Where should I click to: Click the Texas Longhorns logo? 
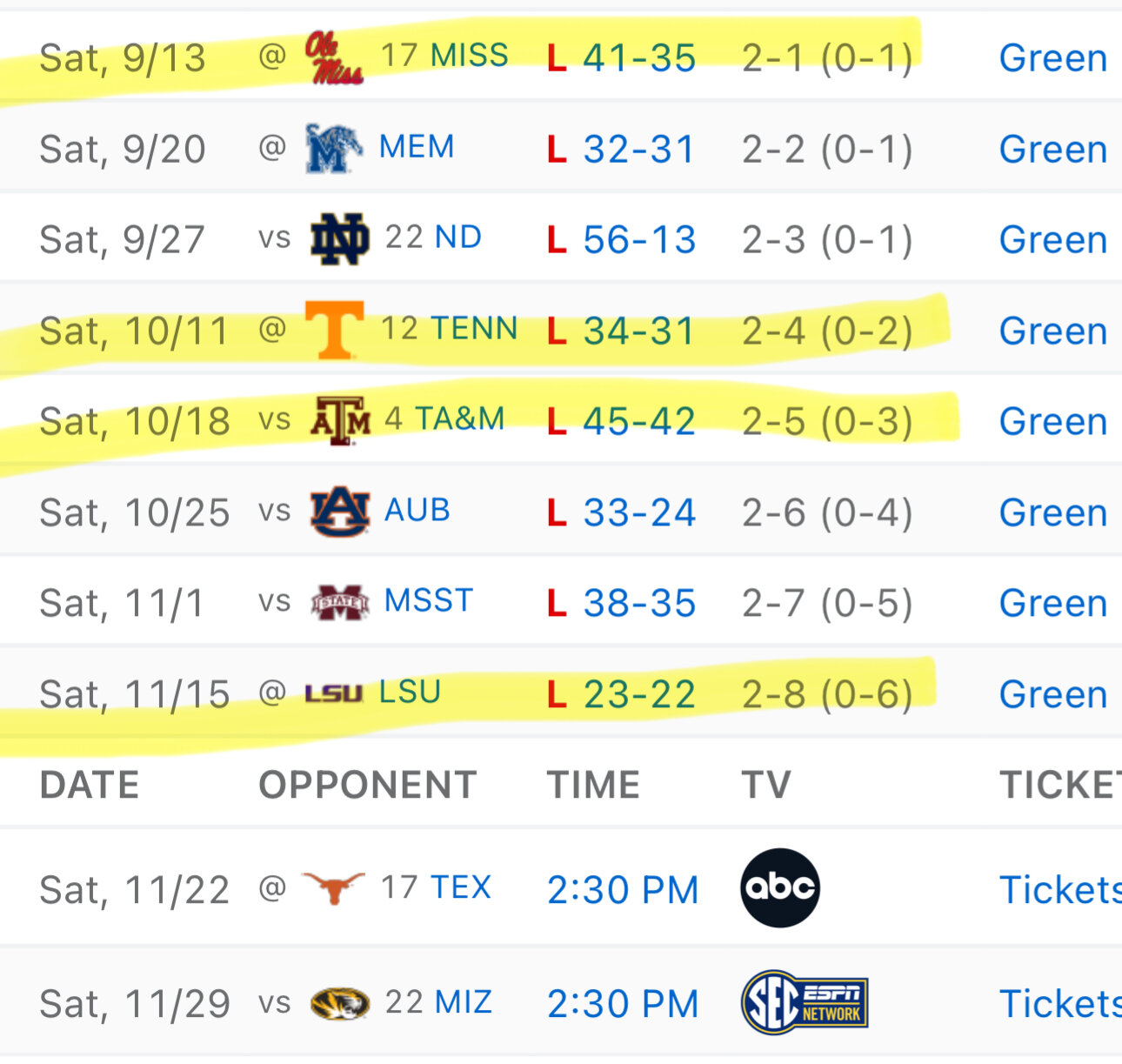[333, 888]
